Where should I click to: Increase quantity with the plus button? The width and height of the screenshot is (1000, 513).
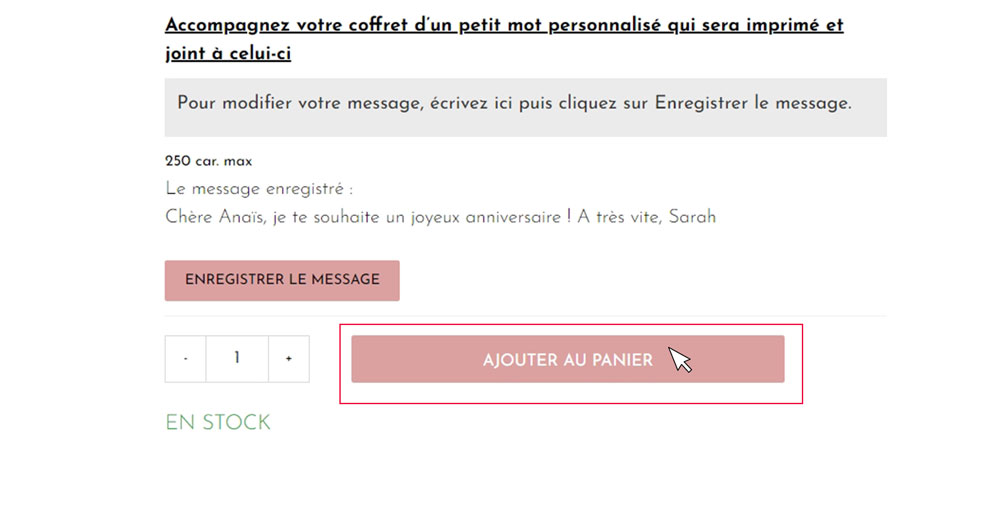(x=289, y=359)
